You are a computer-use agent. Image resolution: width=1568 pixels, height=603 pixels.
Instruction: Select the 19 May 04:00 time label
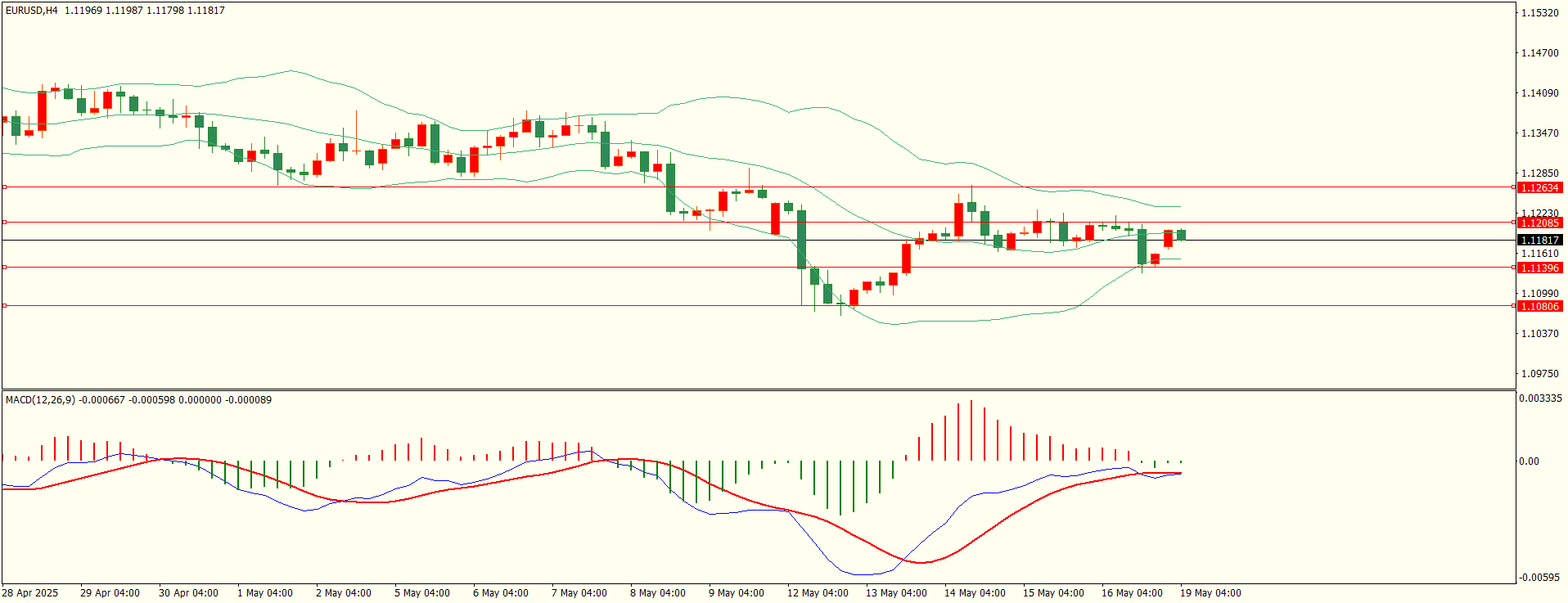pos(1210,593)
